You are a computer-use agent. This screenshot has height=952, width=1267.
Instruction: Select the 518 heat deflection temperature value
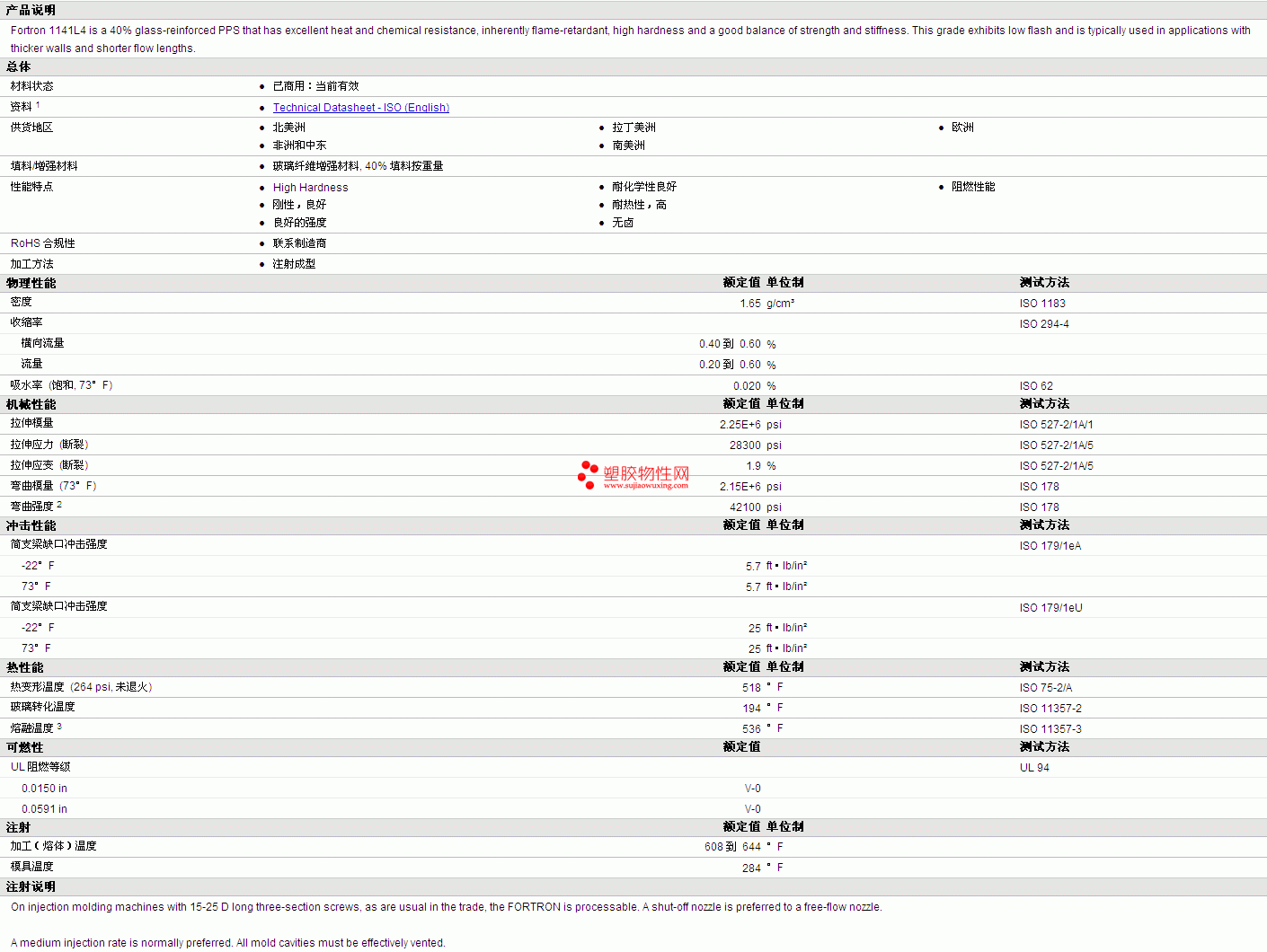[751, 688]
